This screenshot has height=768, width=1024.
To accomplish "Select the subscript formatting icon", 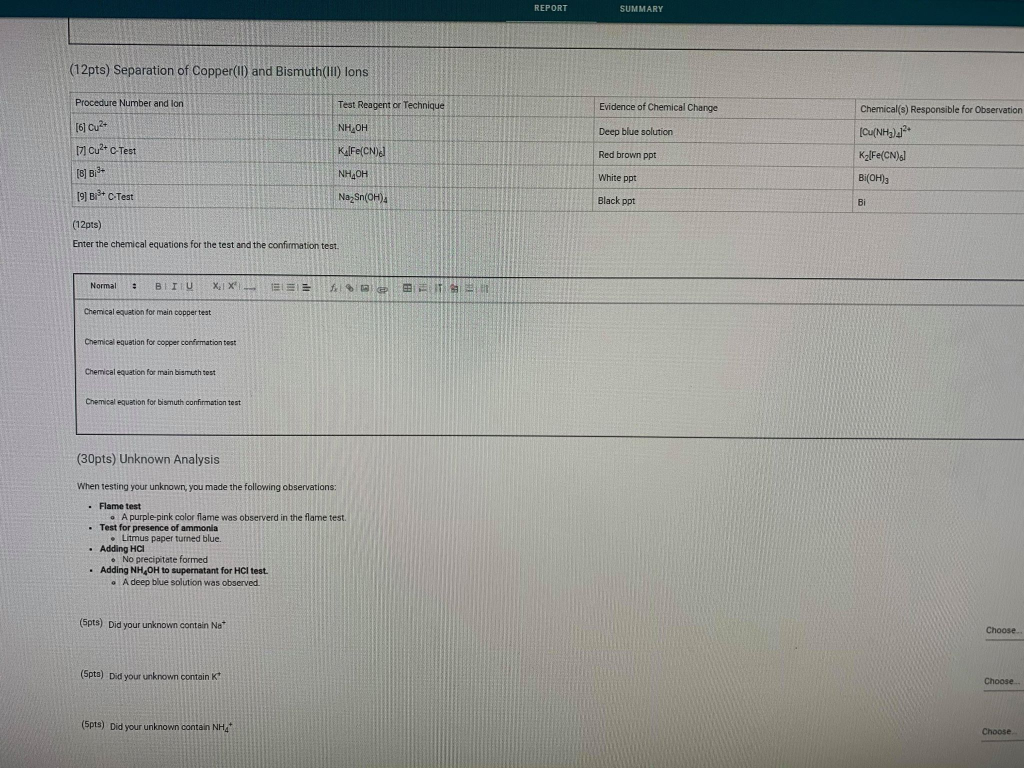I will pyautogui.click(x=216, y=287).
